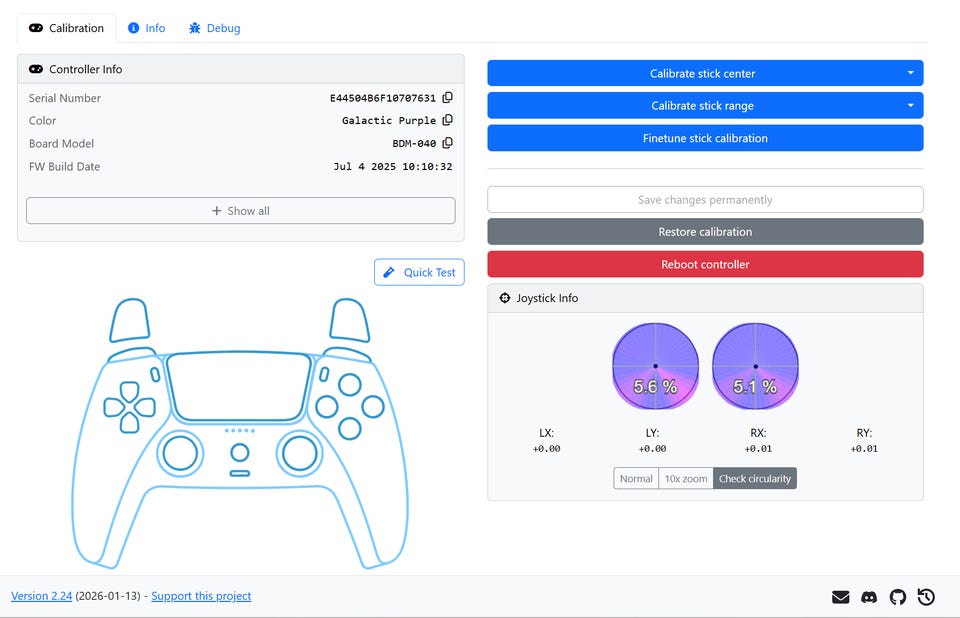This screenshot has width=960, height=618.
Task: Click the FW build date Jul 4 2025 10:10:32
Action: (393, 167)
